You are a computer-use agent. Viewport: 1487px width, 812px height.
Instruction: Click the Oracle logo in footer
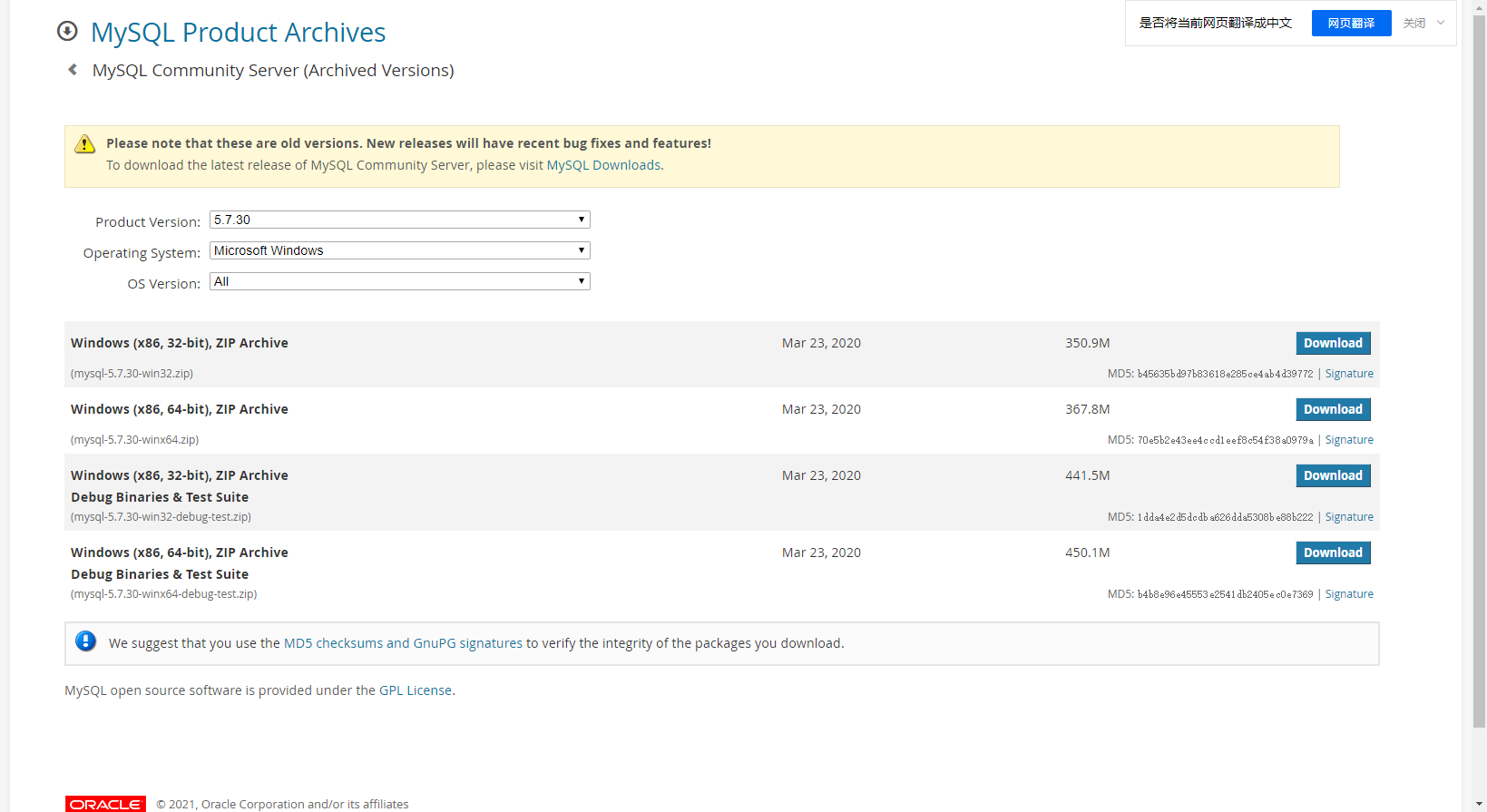(x=105, y=804)
